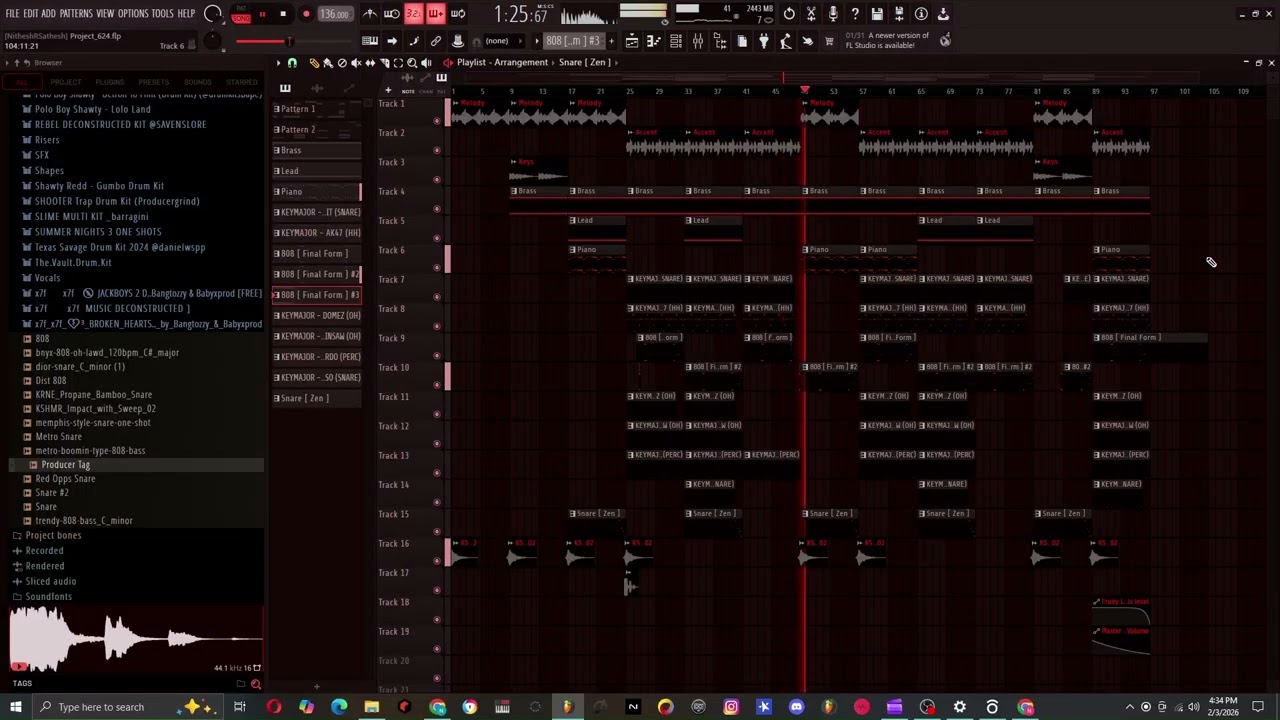
Task: Toggle wait for input before recording
Action: pyautogui.click(x=392, y=14)
